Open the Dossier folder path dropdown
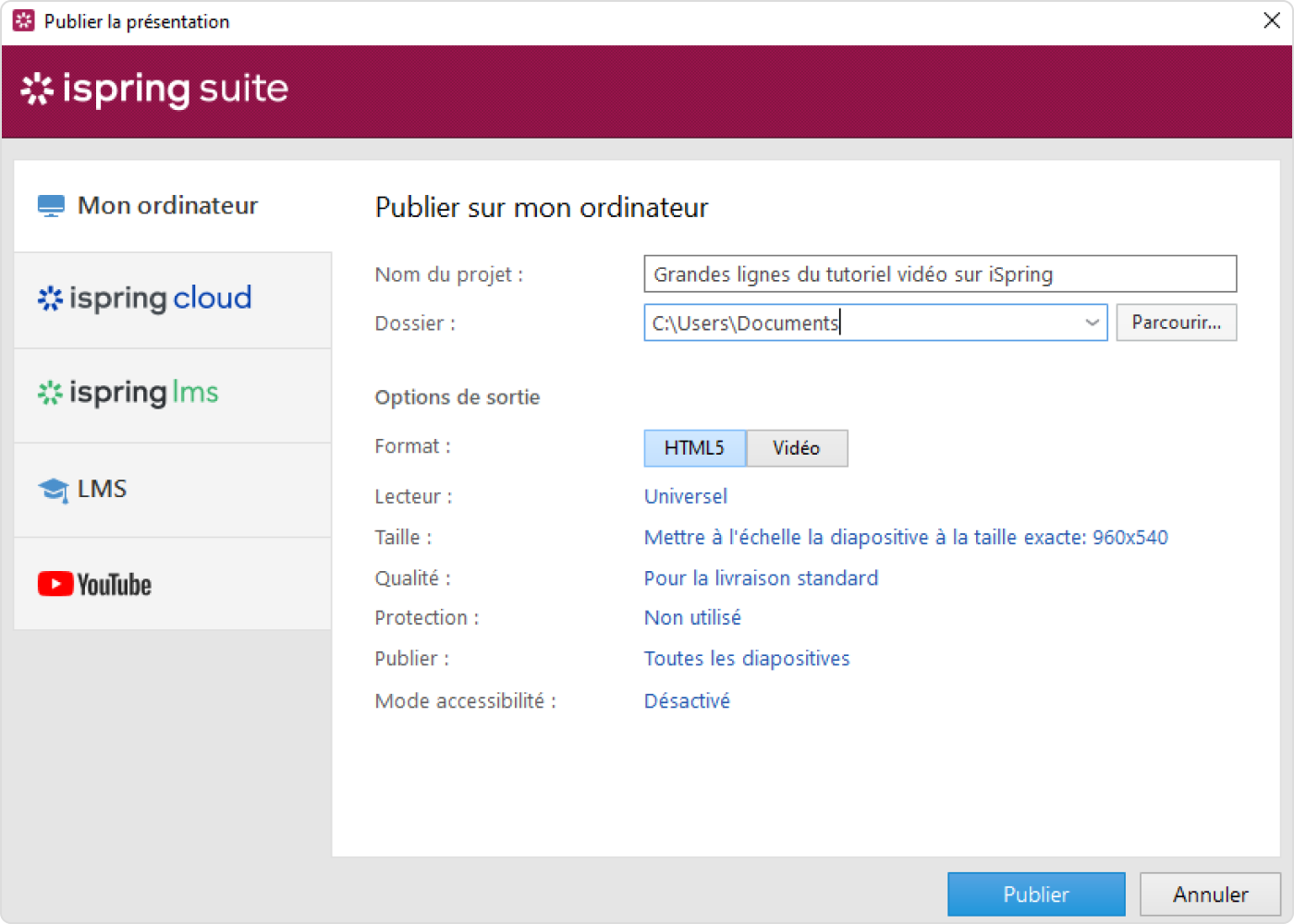 (x=1092, y=322)
